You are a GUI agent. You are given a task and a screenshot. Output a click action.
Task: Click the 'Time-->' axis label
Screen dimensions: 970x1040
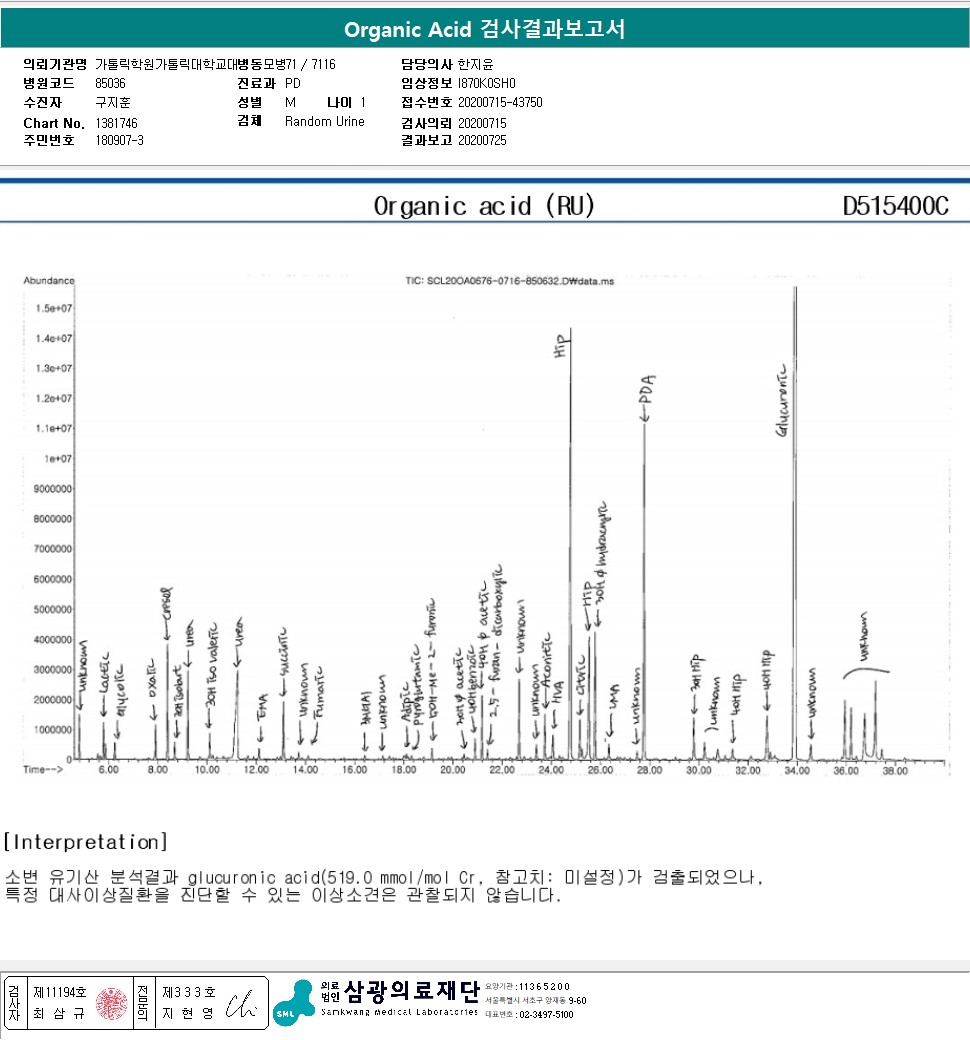pyautogui.click(x=43, y=770)
